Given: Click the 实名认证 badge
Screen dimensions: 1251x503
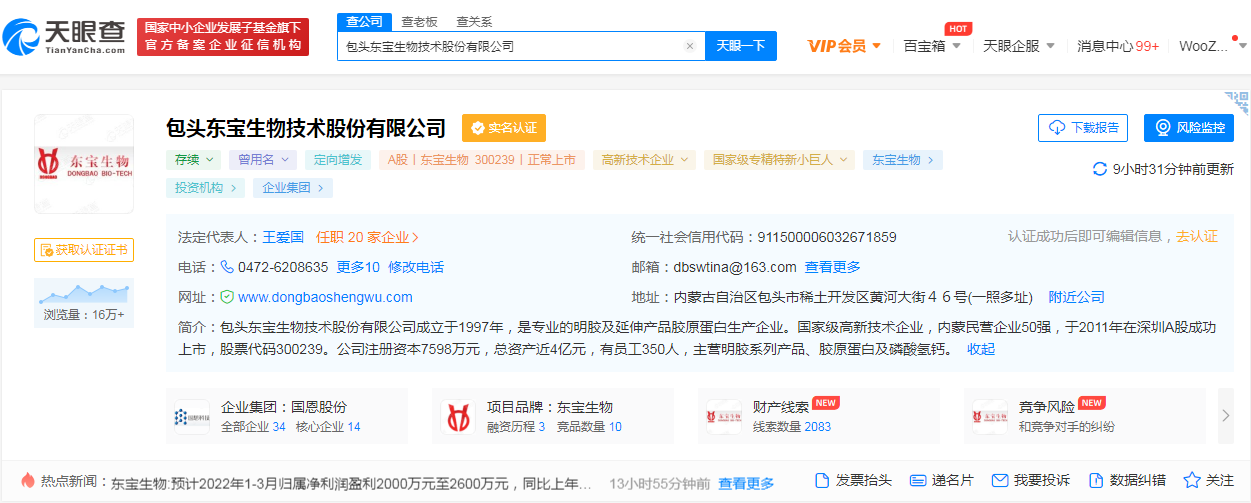Looking at the screenshot, I should click(x=504, y=128).
